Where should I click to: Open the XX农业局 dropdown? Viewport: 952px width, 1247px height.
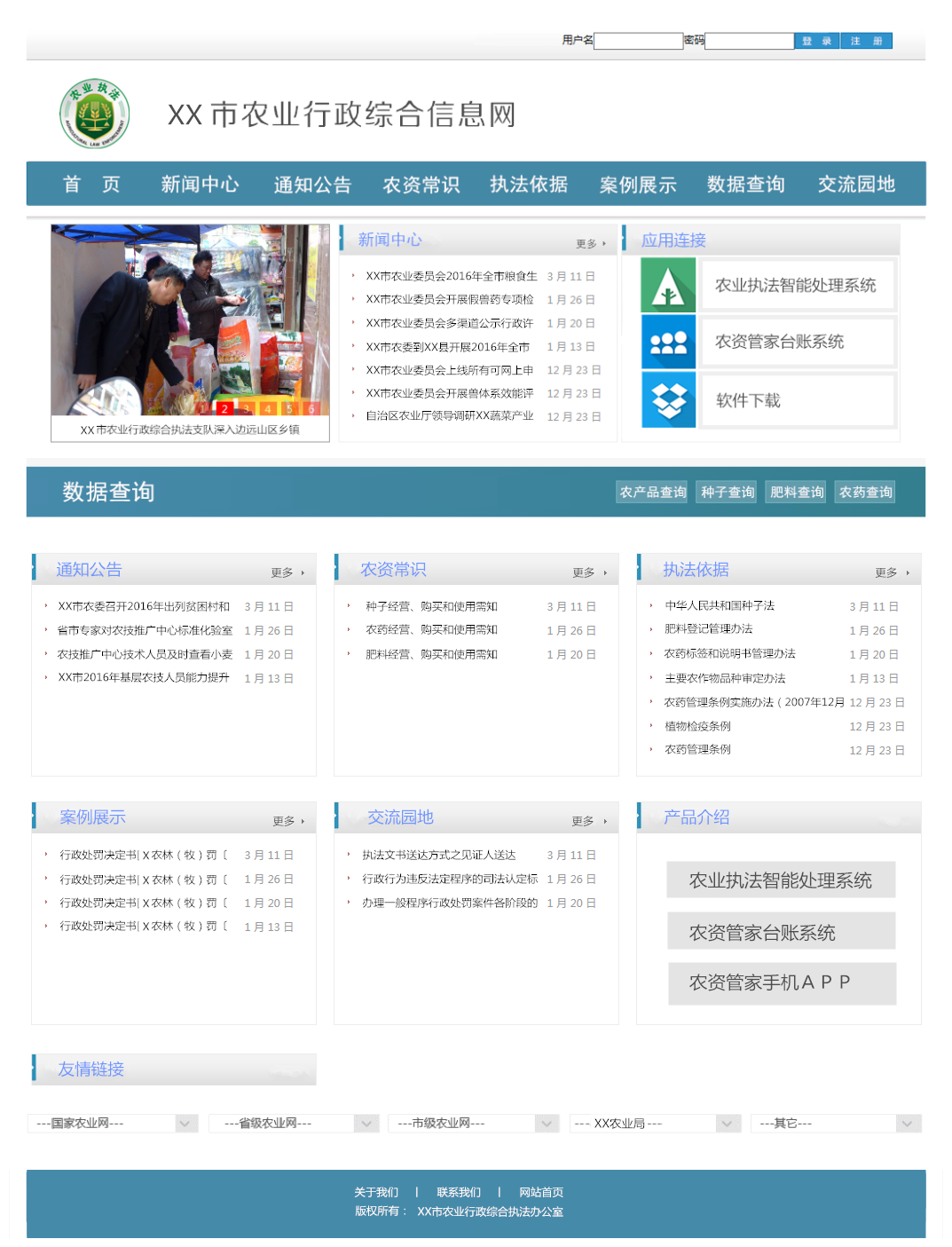728,1124
